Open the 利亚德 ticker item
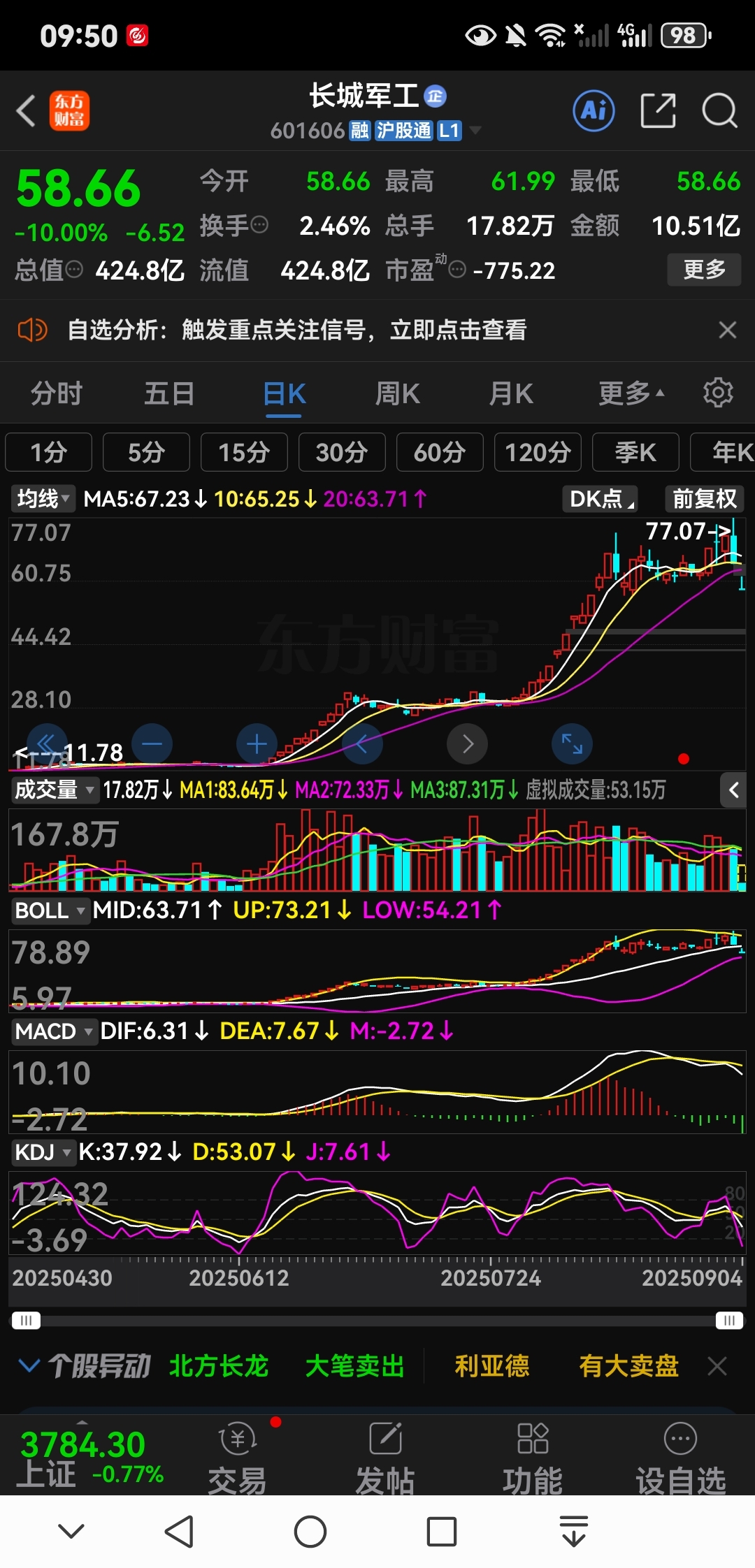755x1568 pixels. (491, 1366)
